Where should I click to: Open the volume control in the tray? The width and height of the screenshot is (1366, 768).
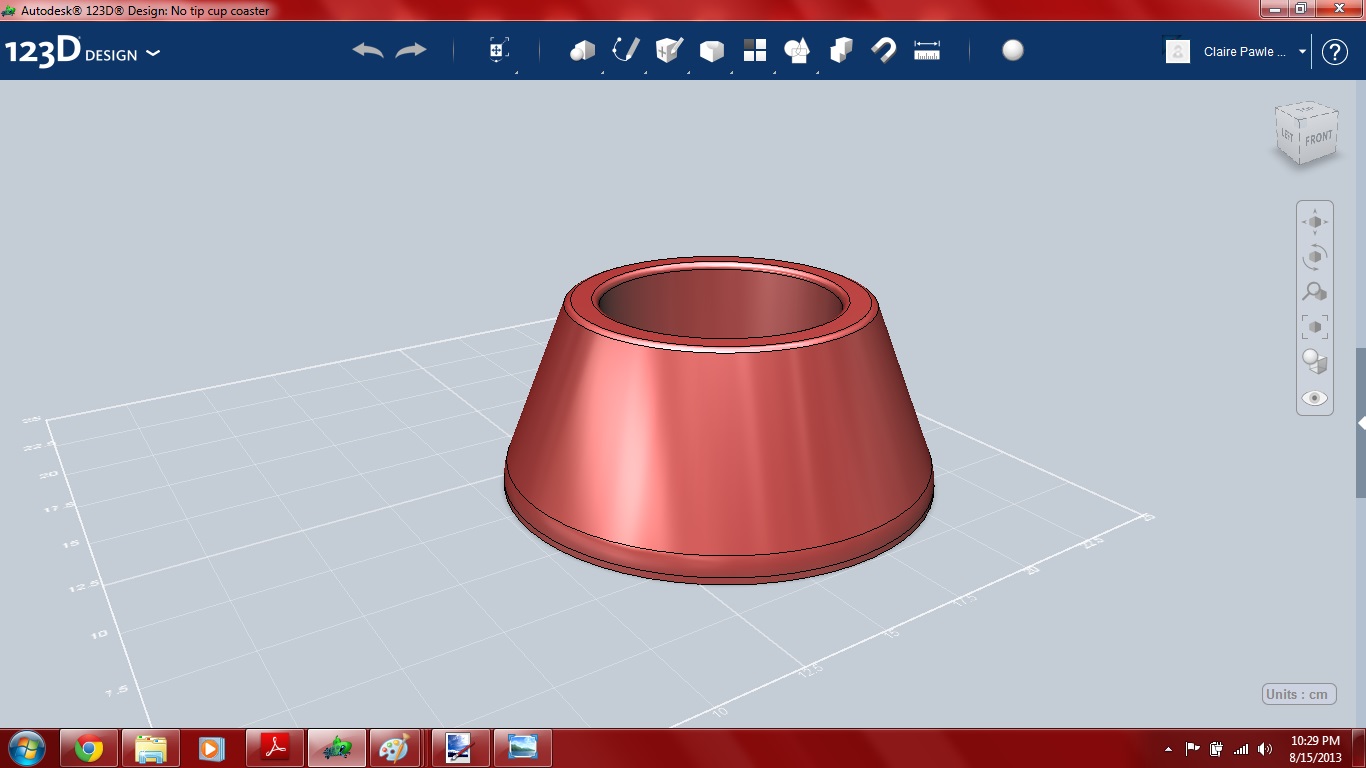1265,749
